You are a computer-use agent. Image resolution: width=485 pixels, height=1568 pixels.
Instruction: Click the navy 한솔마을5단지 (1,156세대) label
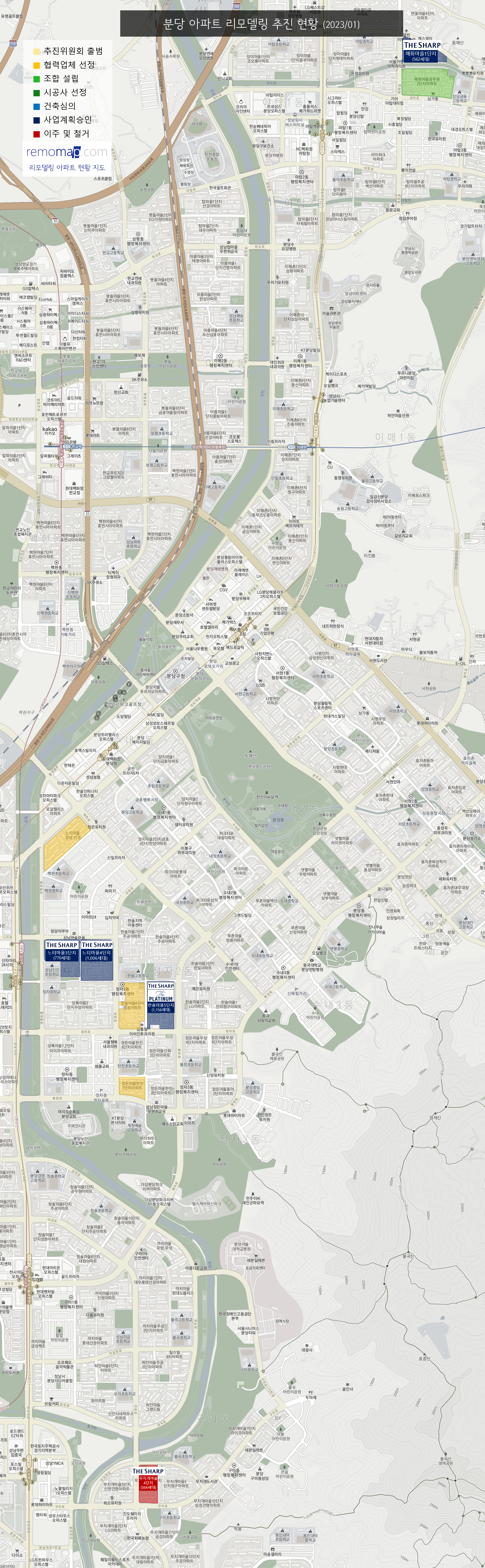pyautogui.click(x=161, y=1007)
